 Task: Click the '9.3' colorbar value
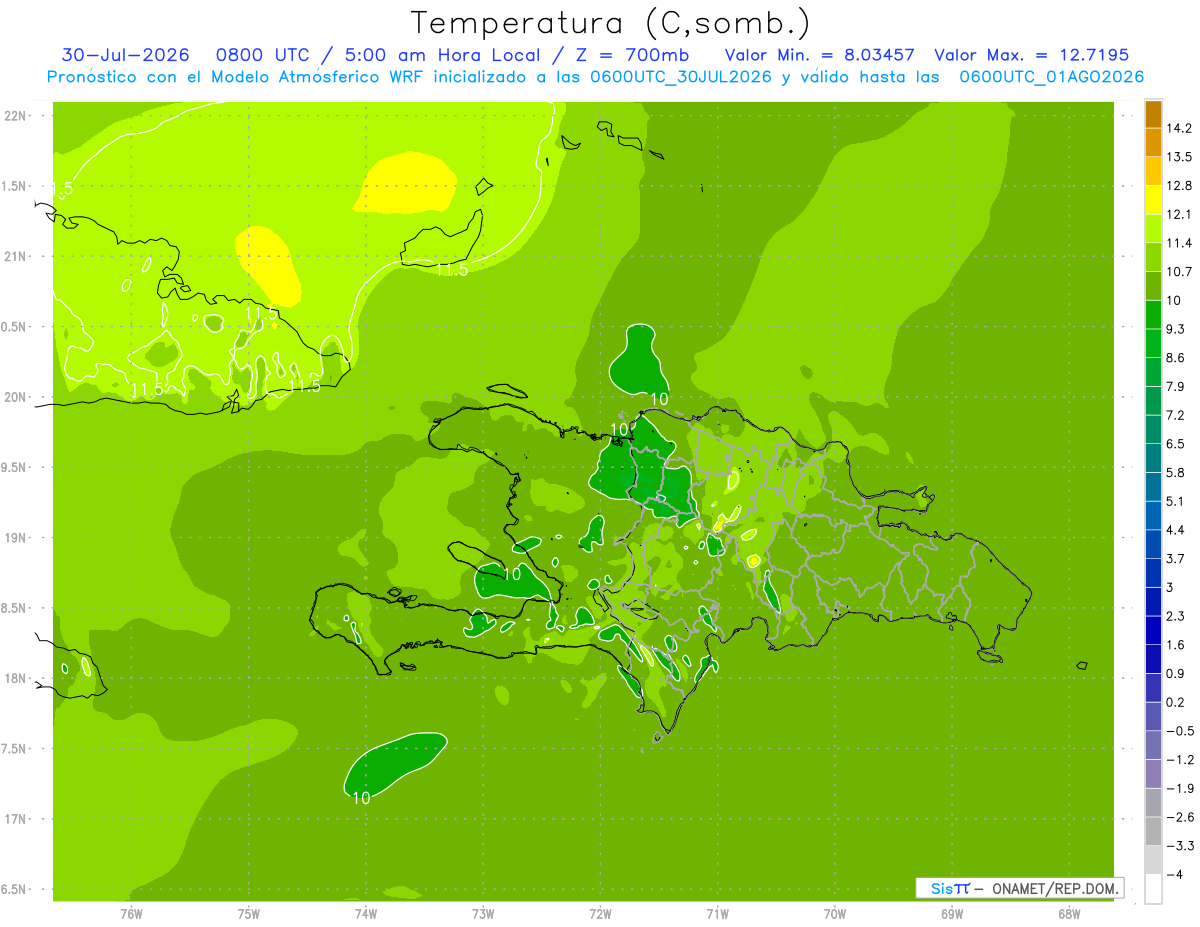1176,329
